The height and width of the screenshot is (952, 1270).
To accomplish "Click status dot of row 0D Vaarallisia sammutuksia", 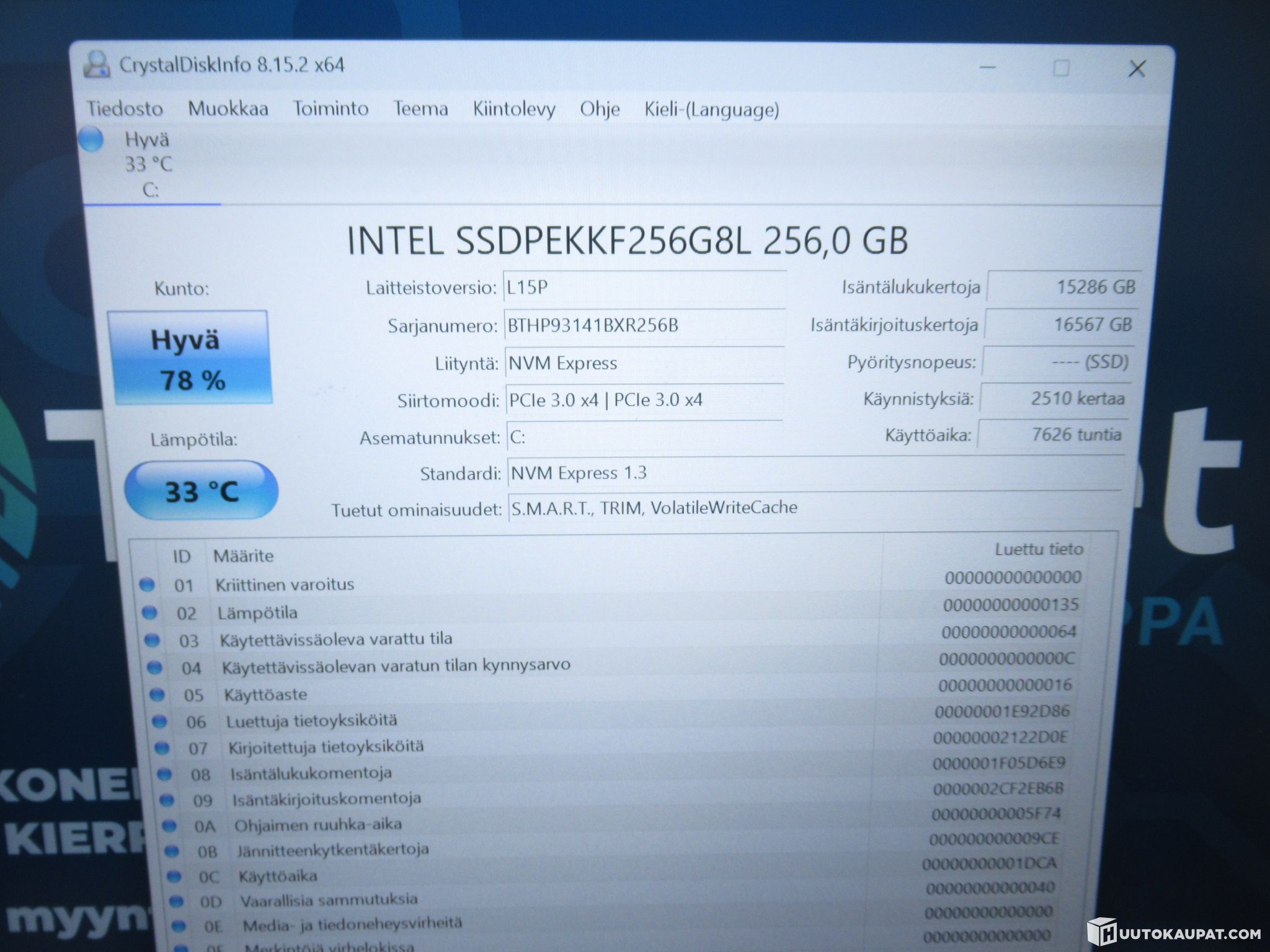I will tap(177, 901).
